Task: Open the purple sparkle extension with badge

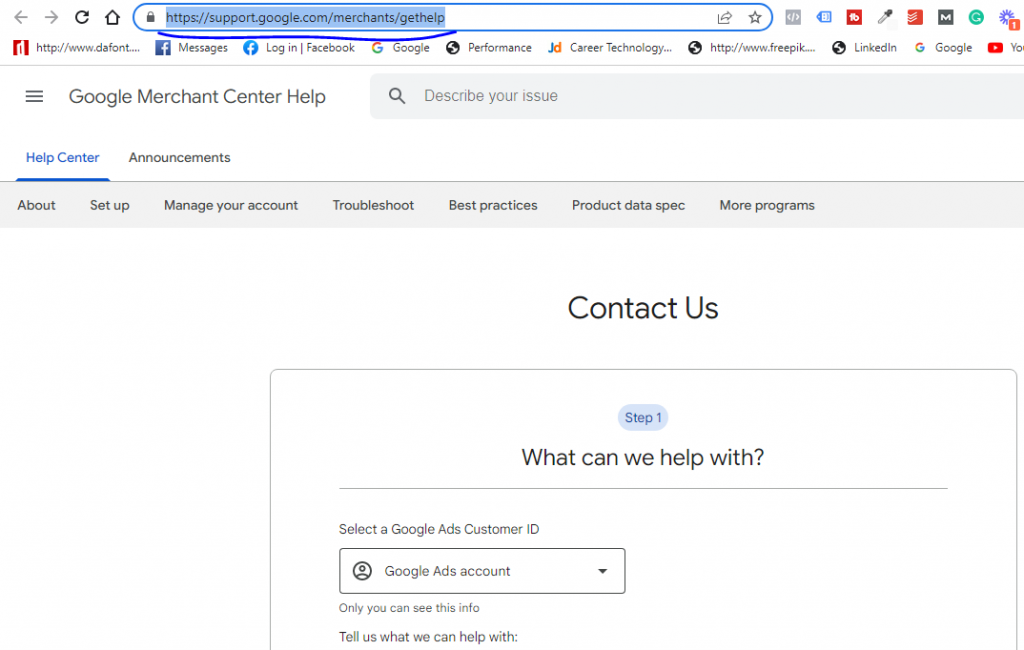Action: click(1008, 19)
